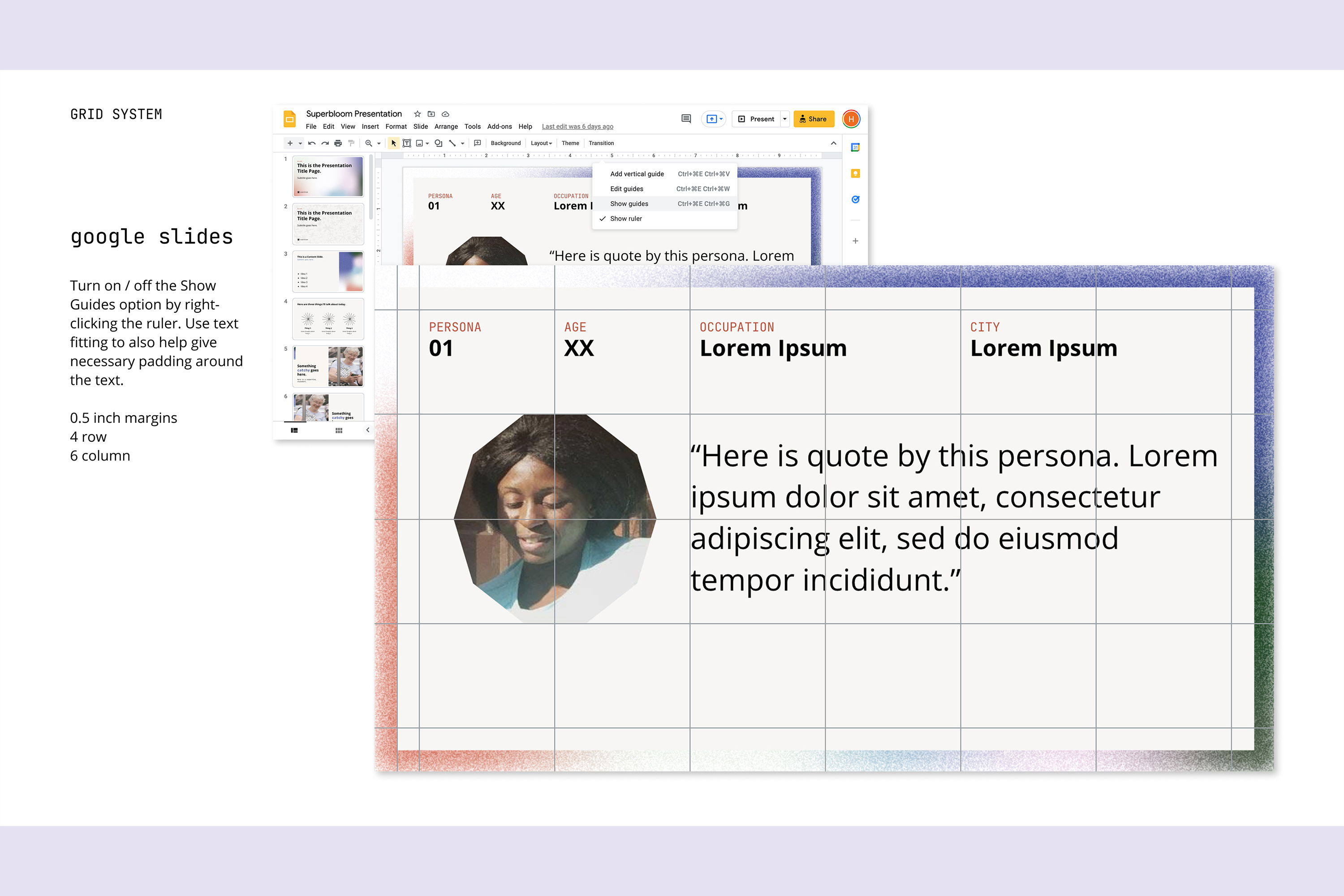Image resolution: width=1344 pixels, height=896 pixels.
Task: Select slide 3 content slide thumbnail
Action: [328, 271]
